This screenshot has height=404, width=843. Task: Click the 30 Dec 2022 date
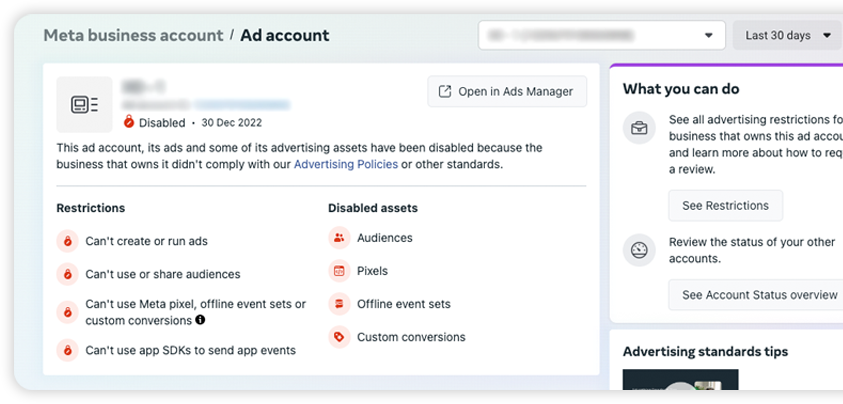[232, 123]
